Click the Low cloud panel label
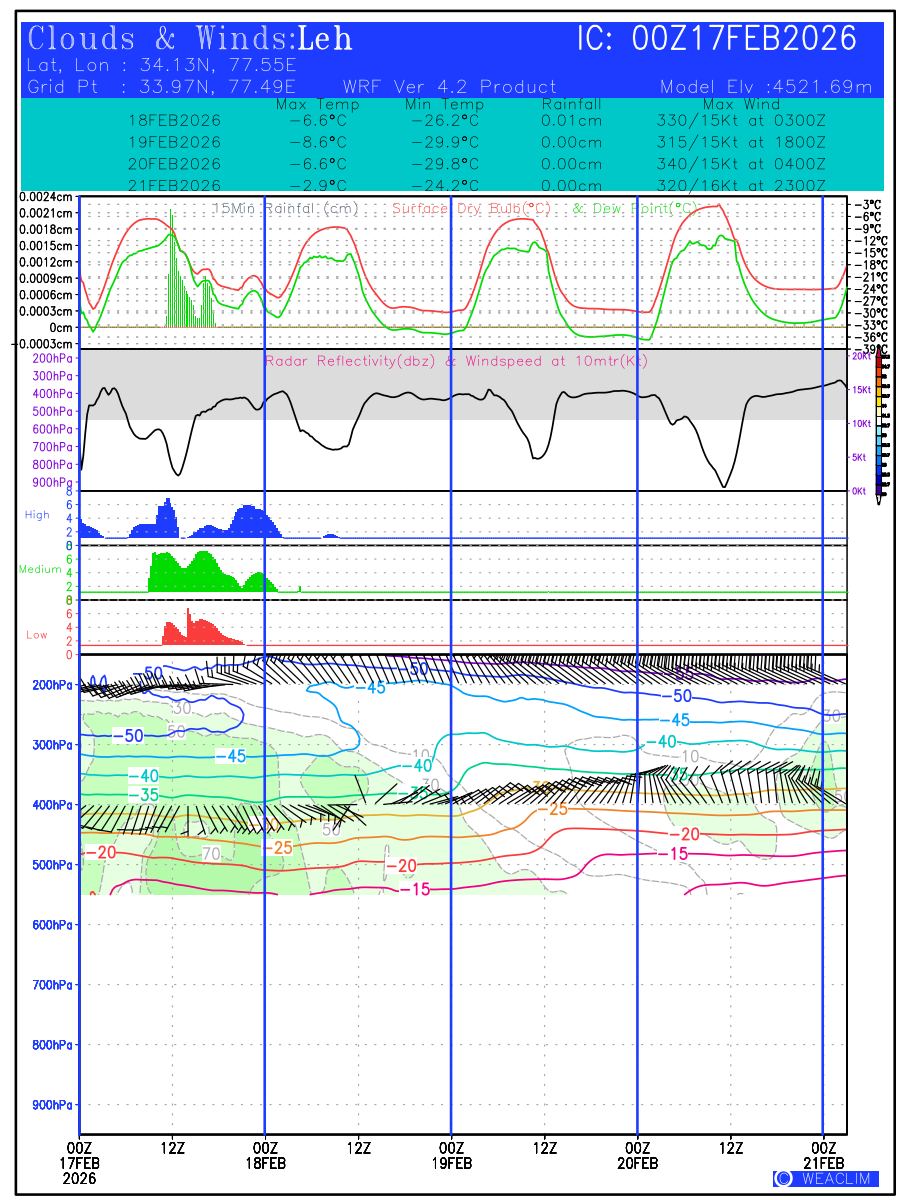The height and width of the screenshot is (1200, 900). (x=37, y=635)
